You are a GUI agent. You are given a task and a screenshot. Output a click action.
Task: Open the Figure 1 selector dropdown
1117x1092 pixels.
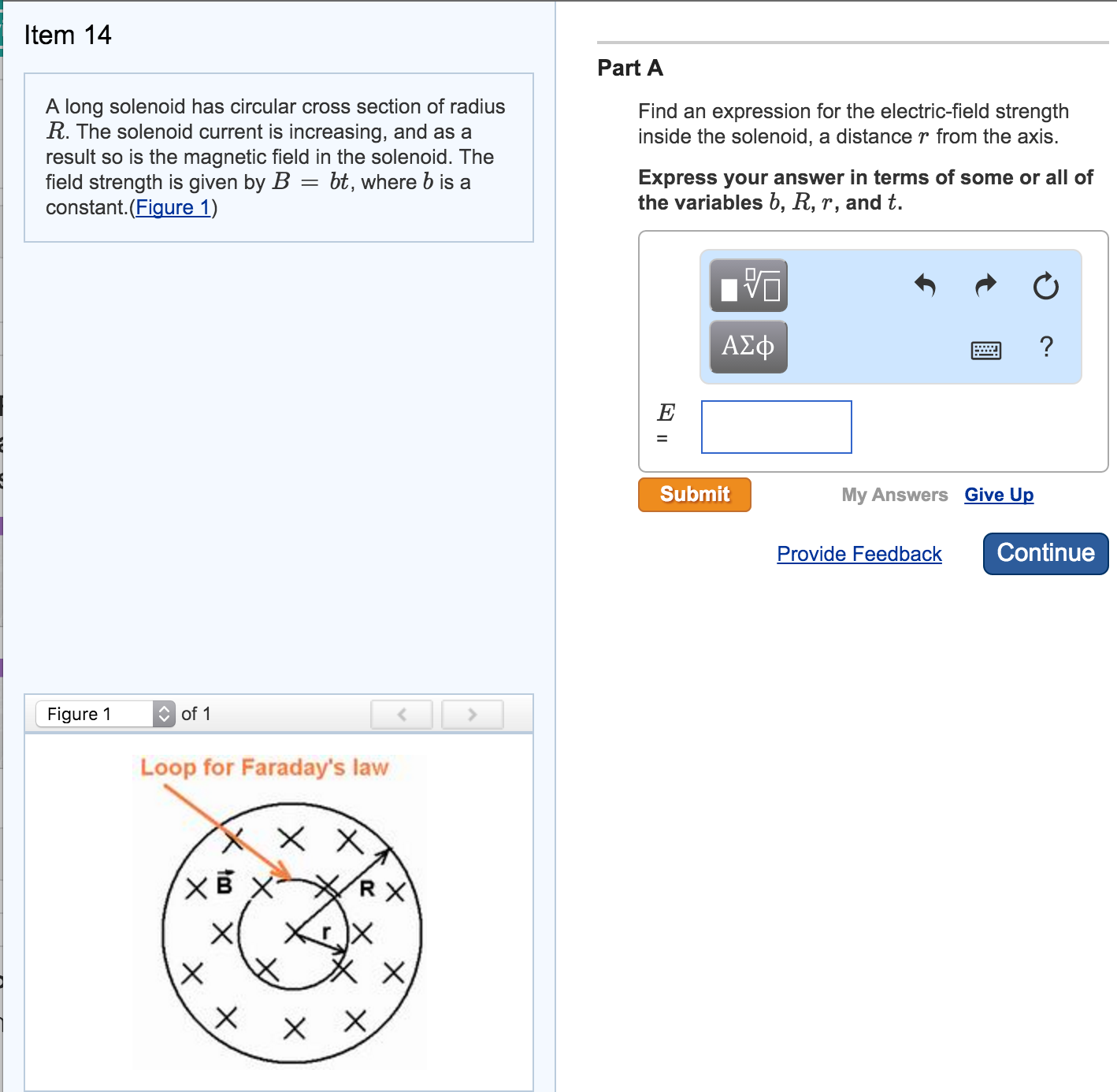106,714
